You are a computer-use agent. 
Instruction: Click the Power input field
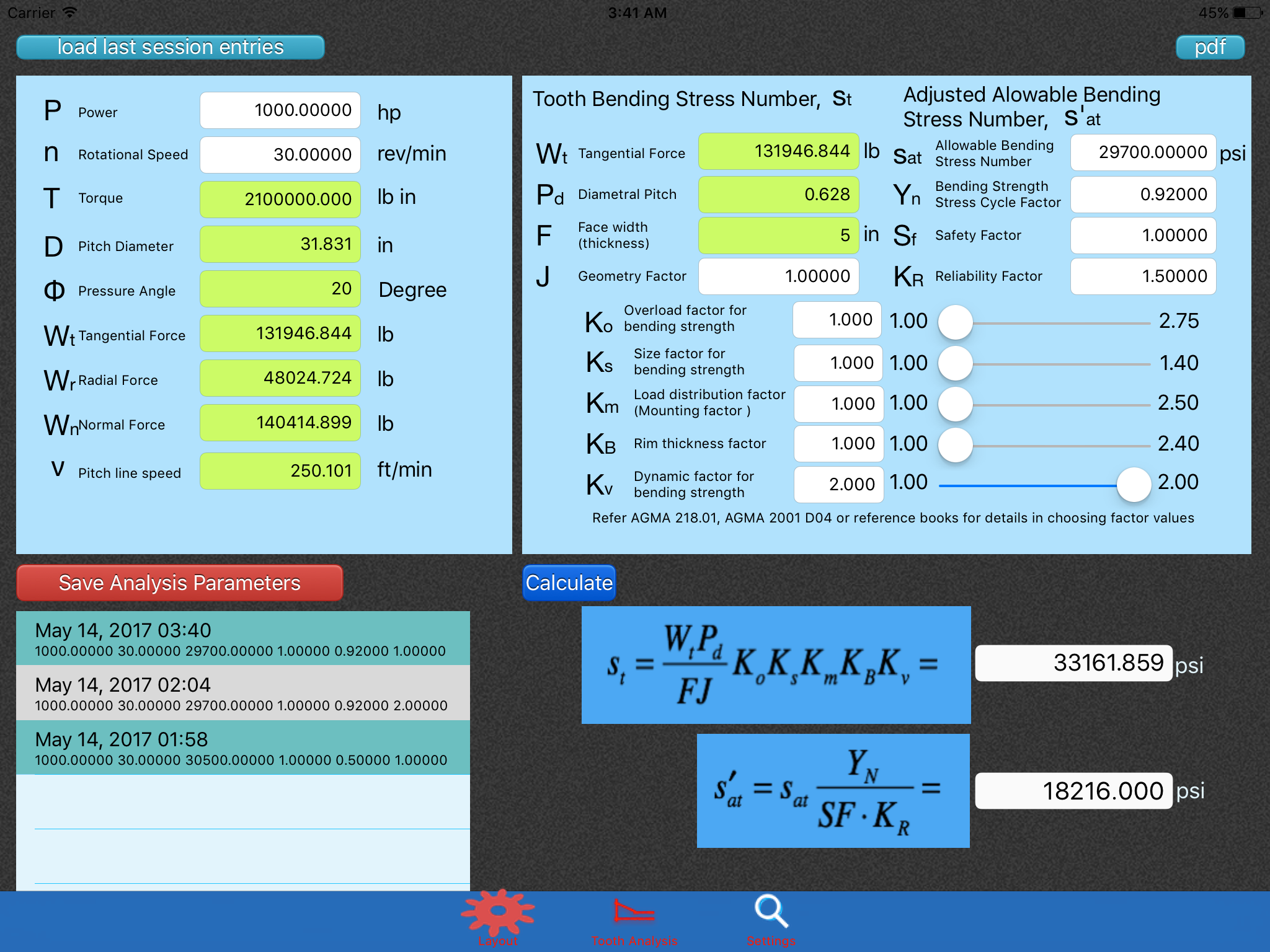click(280, 110)
